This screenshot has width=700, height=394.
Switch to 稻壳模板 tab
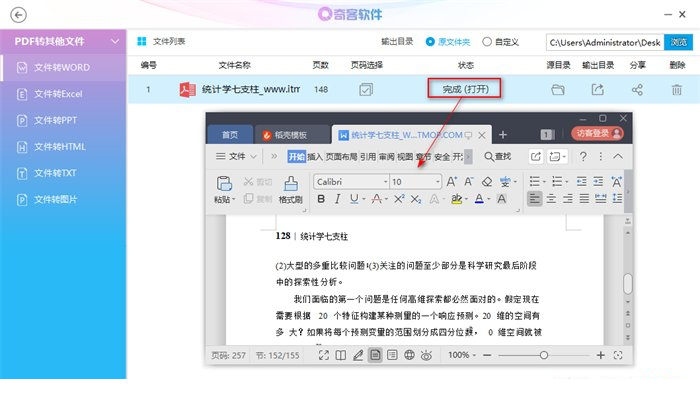pos(291,135)
